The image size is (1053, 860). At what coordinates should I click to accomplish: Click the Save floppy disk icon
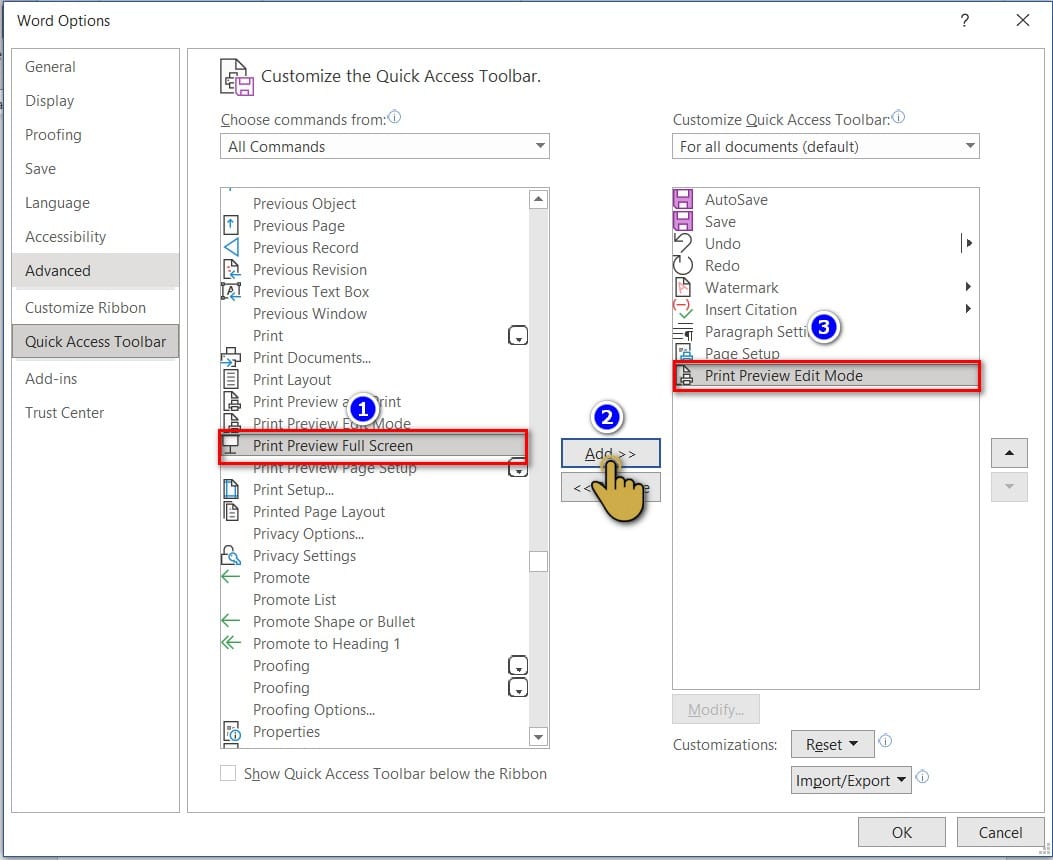click(x=683, y=221)
